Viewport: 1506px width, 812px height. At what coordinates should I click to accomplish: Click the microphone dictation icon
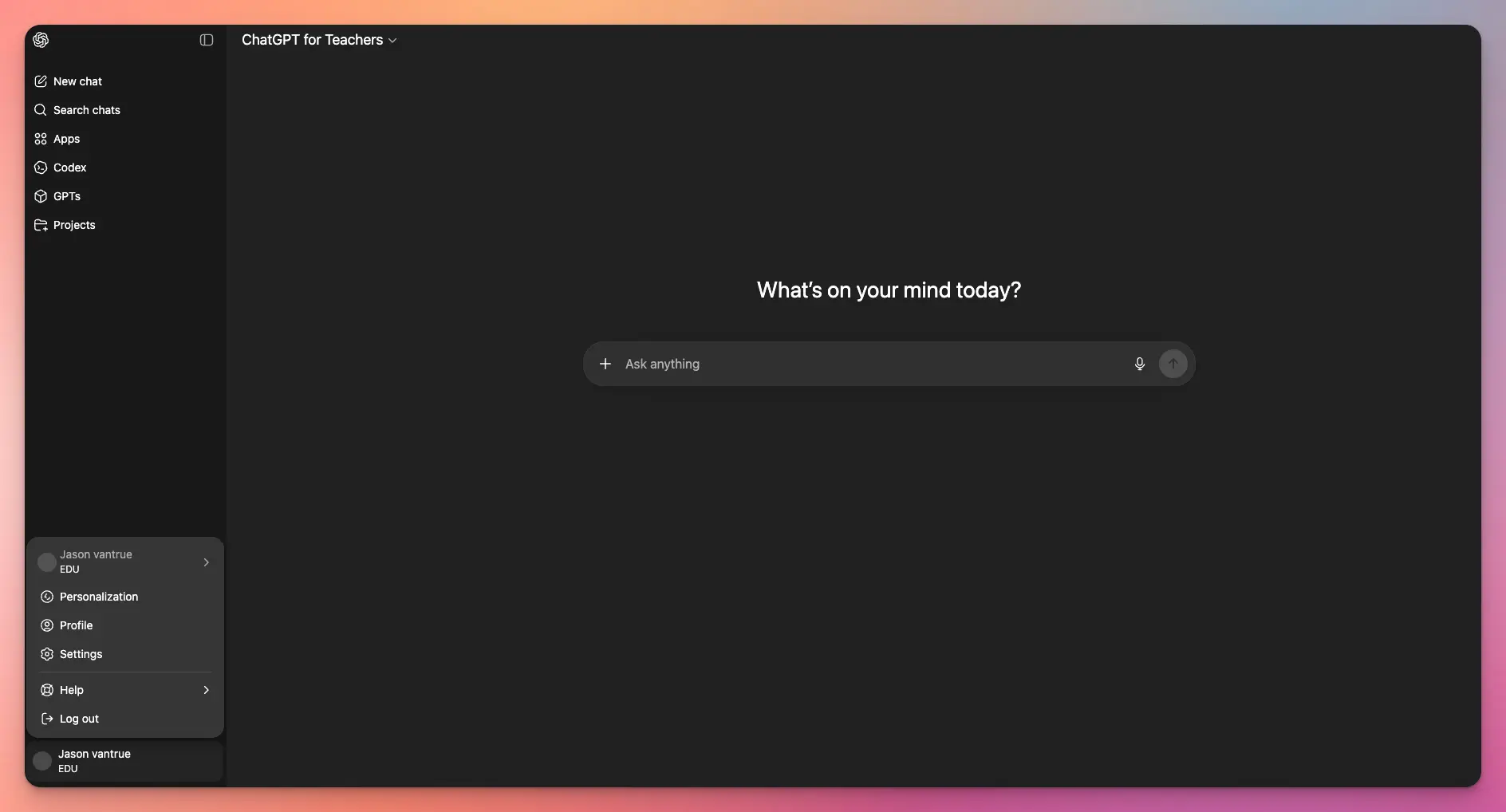(1140, 364)
